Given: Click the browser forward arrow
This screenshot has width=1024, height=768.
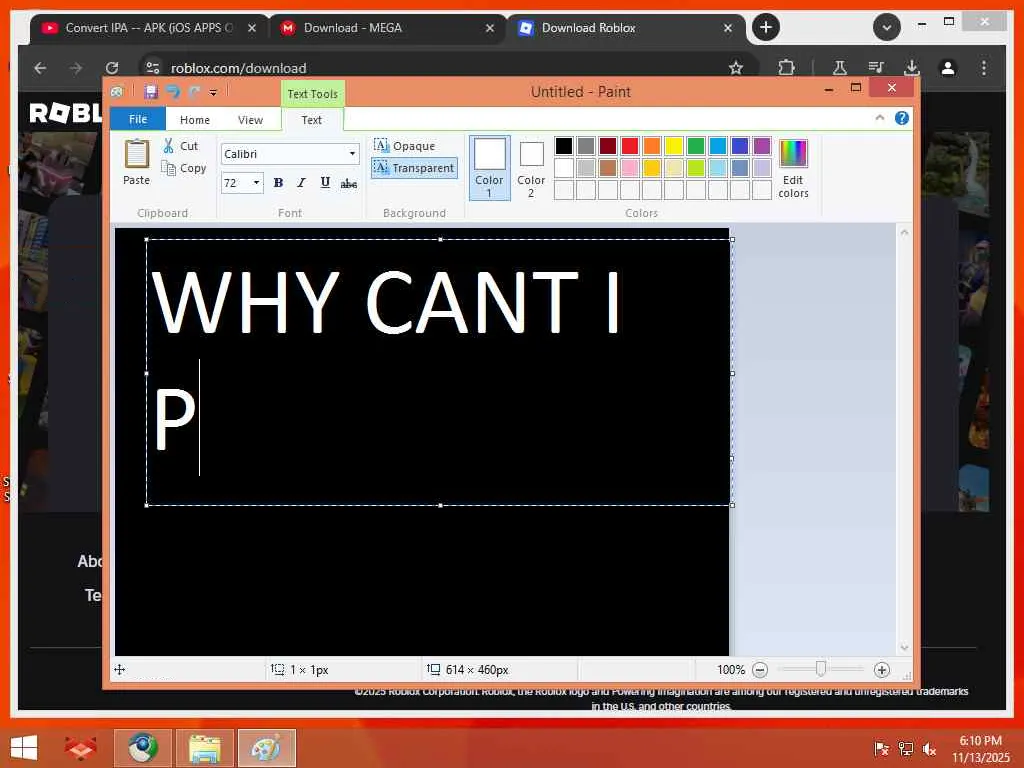Looking at the screenshot, I should (x=76, y=68).
